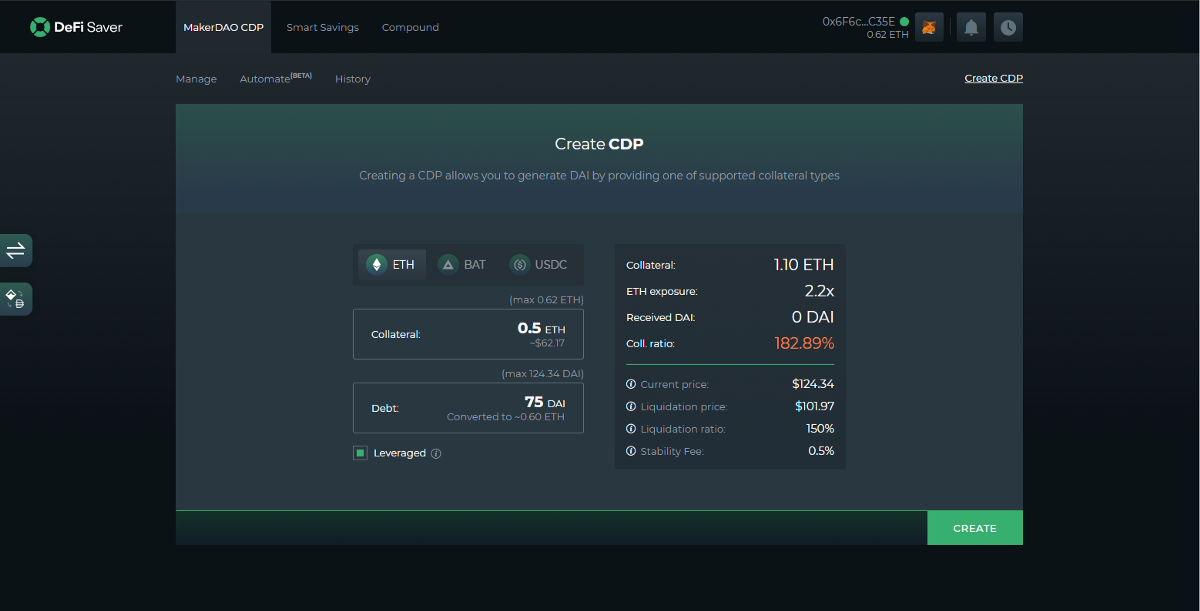
Task: Click info icon next to Liquidation price
Action: coord(631,407)
